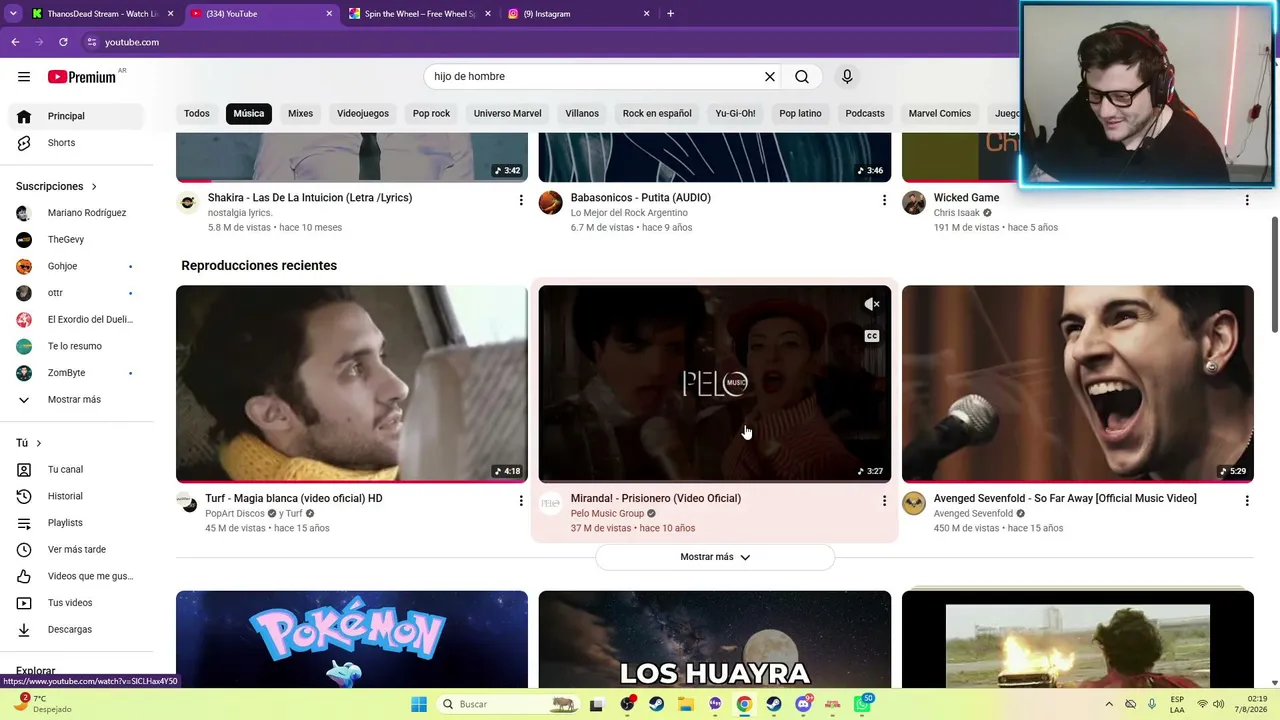Play the Pokémon video thumbnail
The height and width of the screenshot is (720, 1280).
(352, 639)
